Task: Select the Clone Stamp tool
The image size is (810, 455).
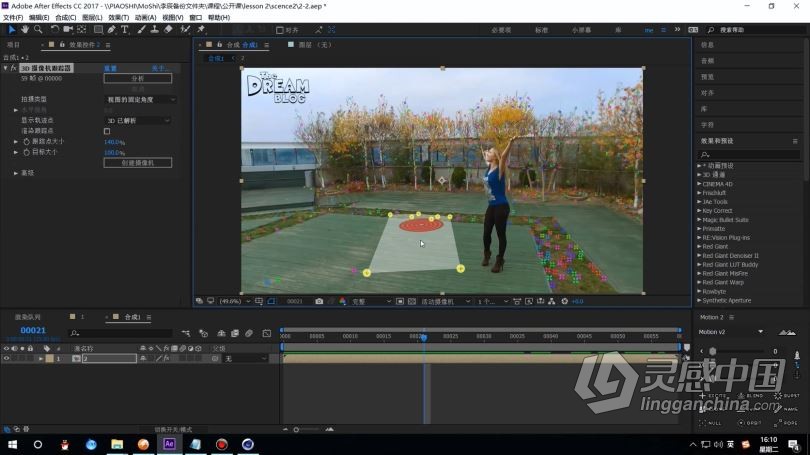Action: 154,30
